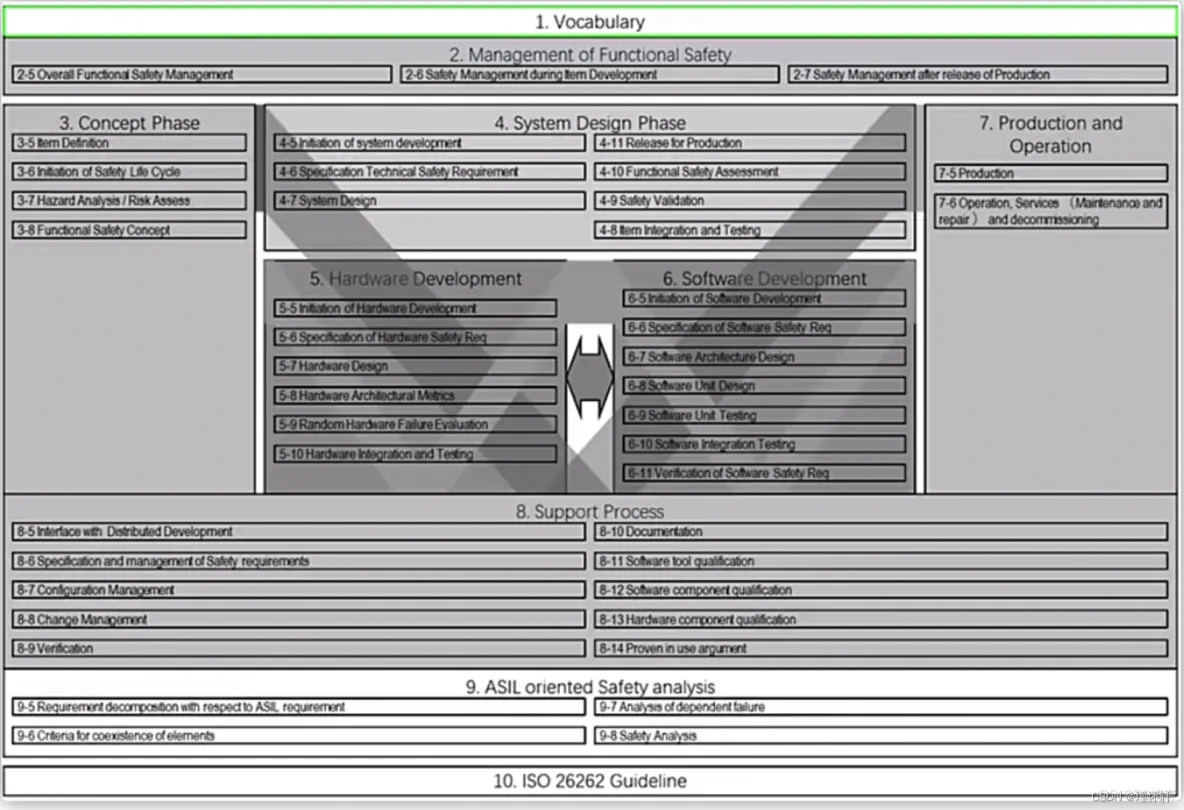Select 8-9 Verification box

click(x=298, y=648)
